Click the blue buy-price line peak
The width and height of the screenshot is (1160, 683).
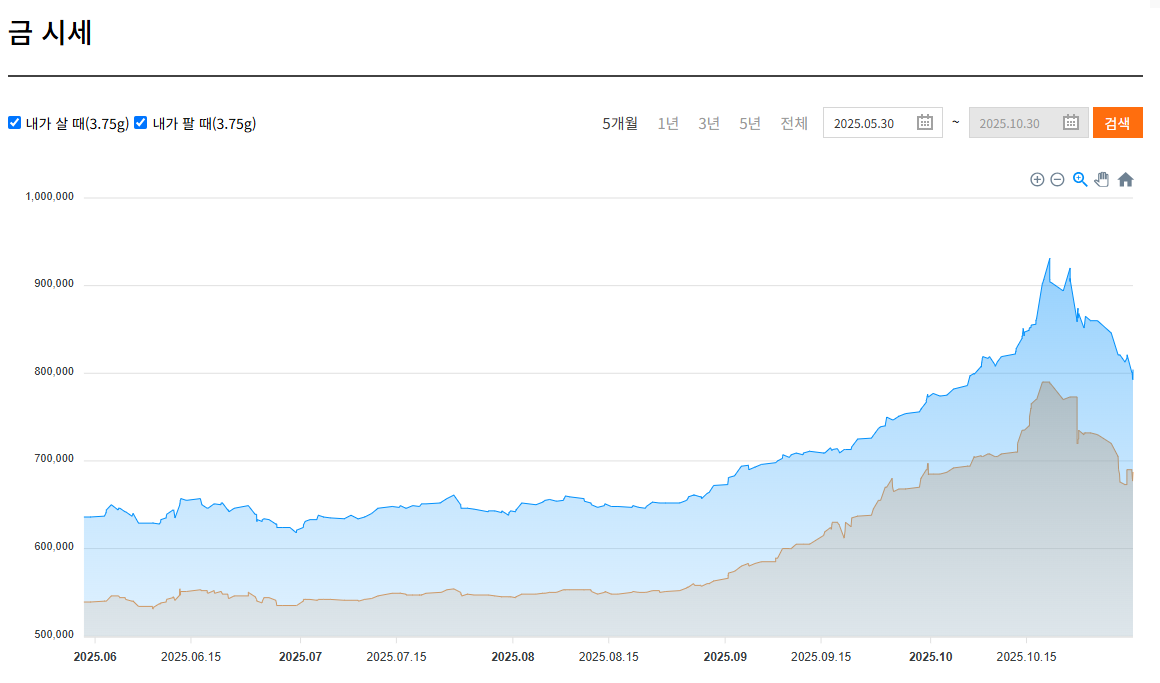click(x=1049, y=260)
